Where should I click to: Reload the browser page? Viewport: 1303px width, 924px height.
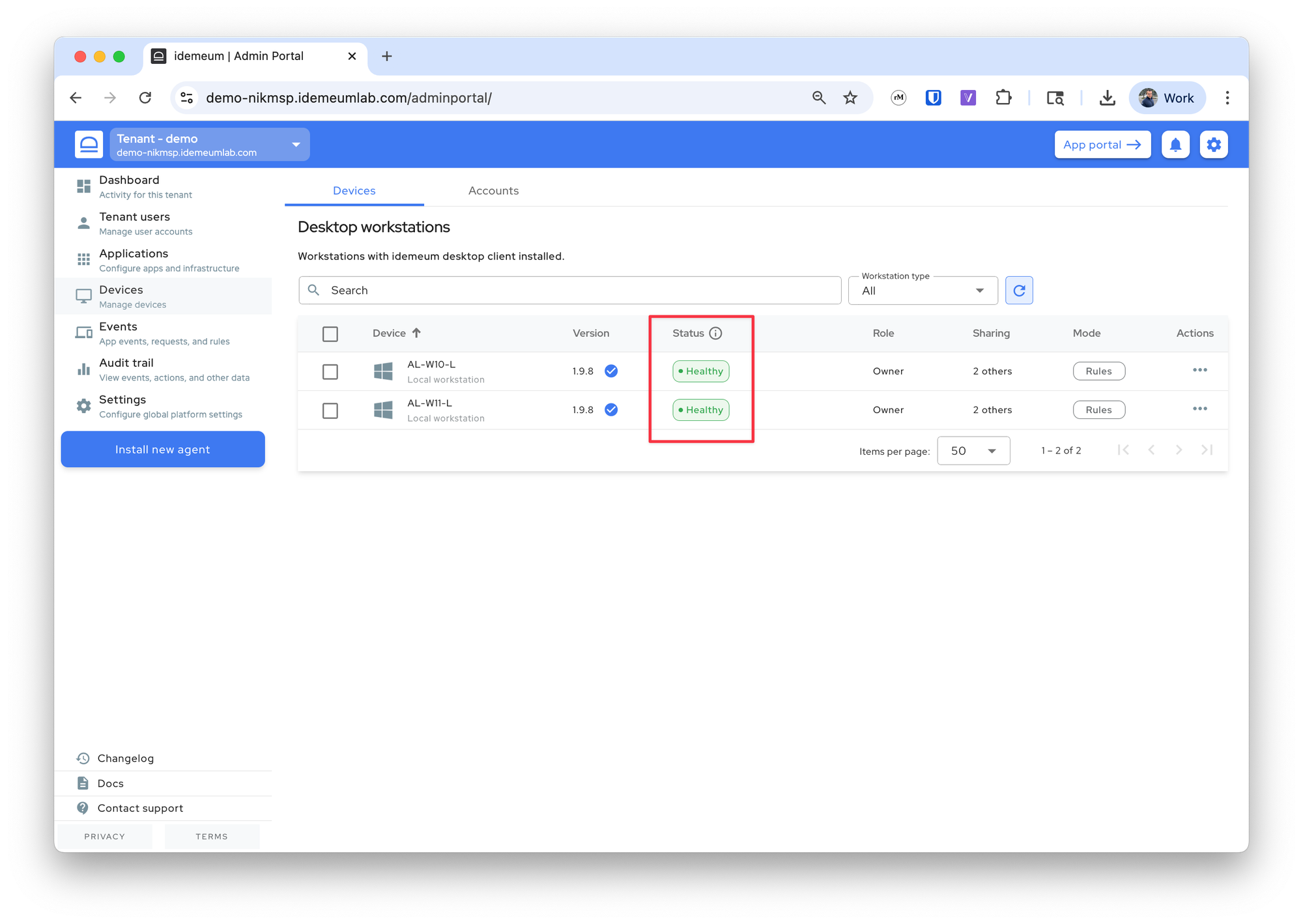point(145,98)
